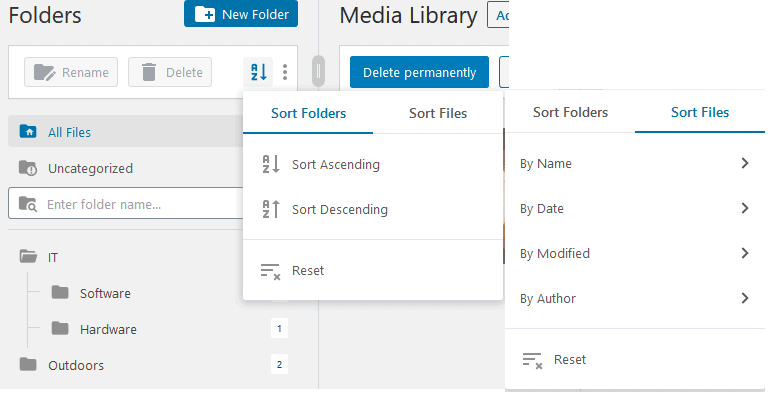This screenshot has width=771, height=397.
Task: Click the Rename folder button
Action: click(x=71, y=72)
